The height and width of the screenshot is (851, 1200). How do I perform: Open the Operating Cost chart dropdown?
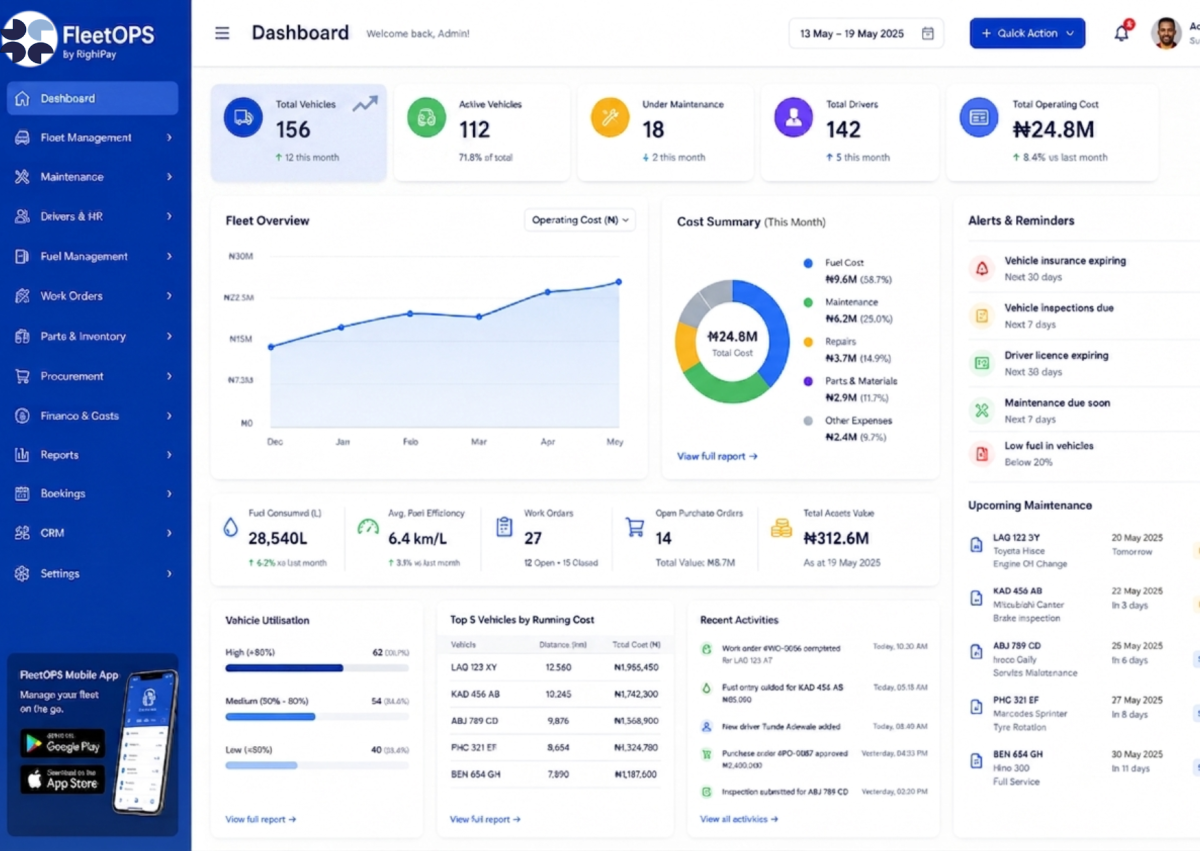[581, 220]
